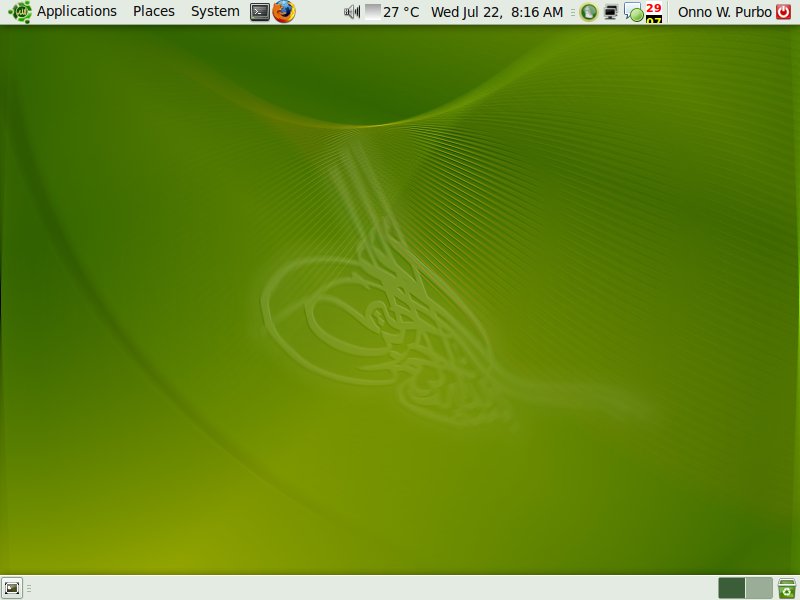The width and height of the screenshot is (800, 600).
Task: Launch Firefox web browser
Action: [x=284, y=12]
